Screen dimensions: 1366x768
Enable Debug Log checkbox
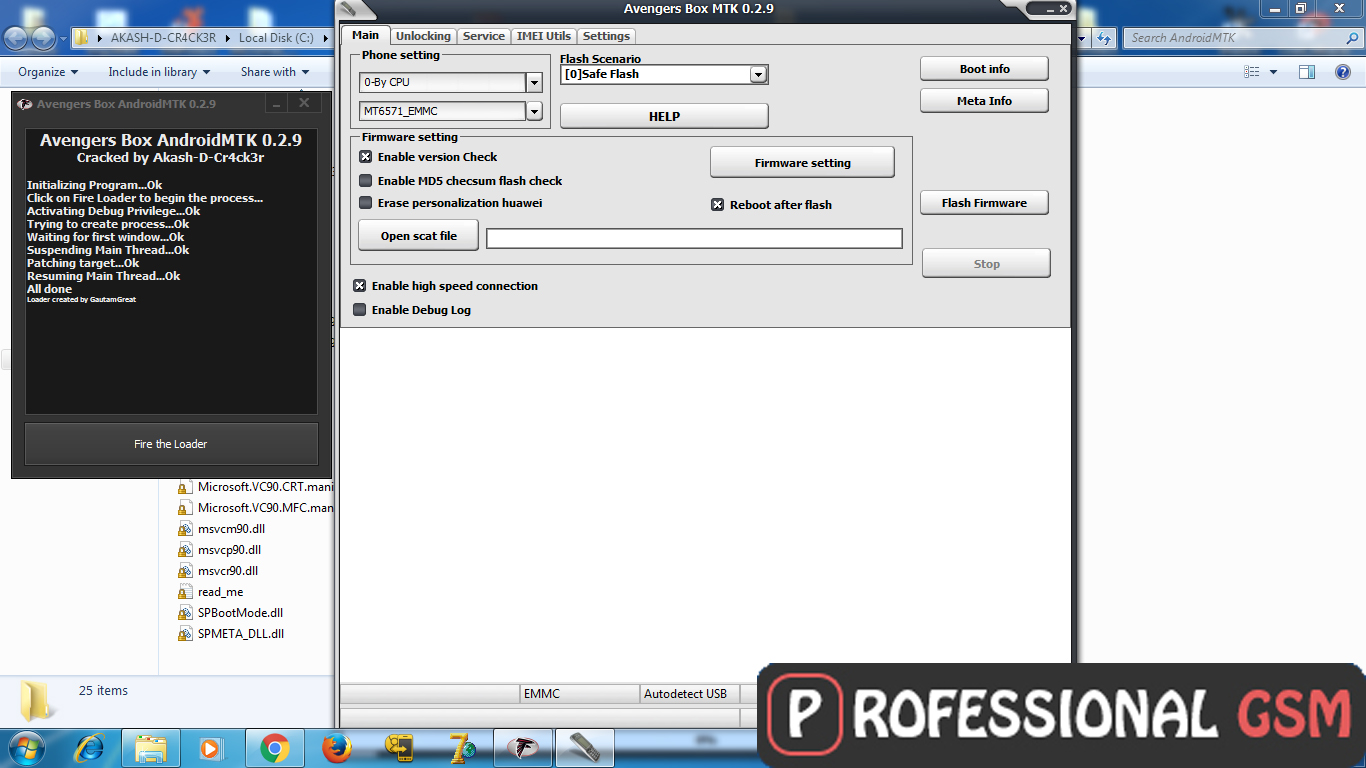click(x=360, y=310)
